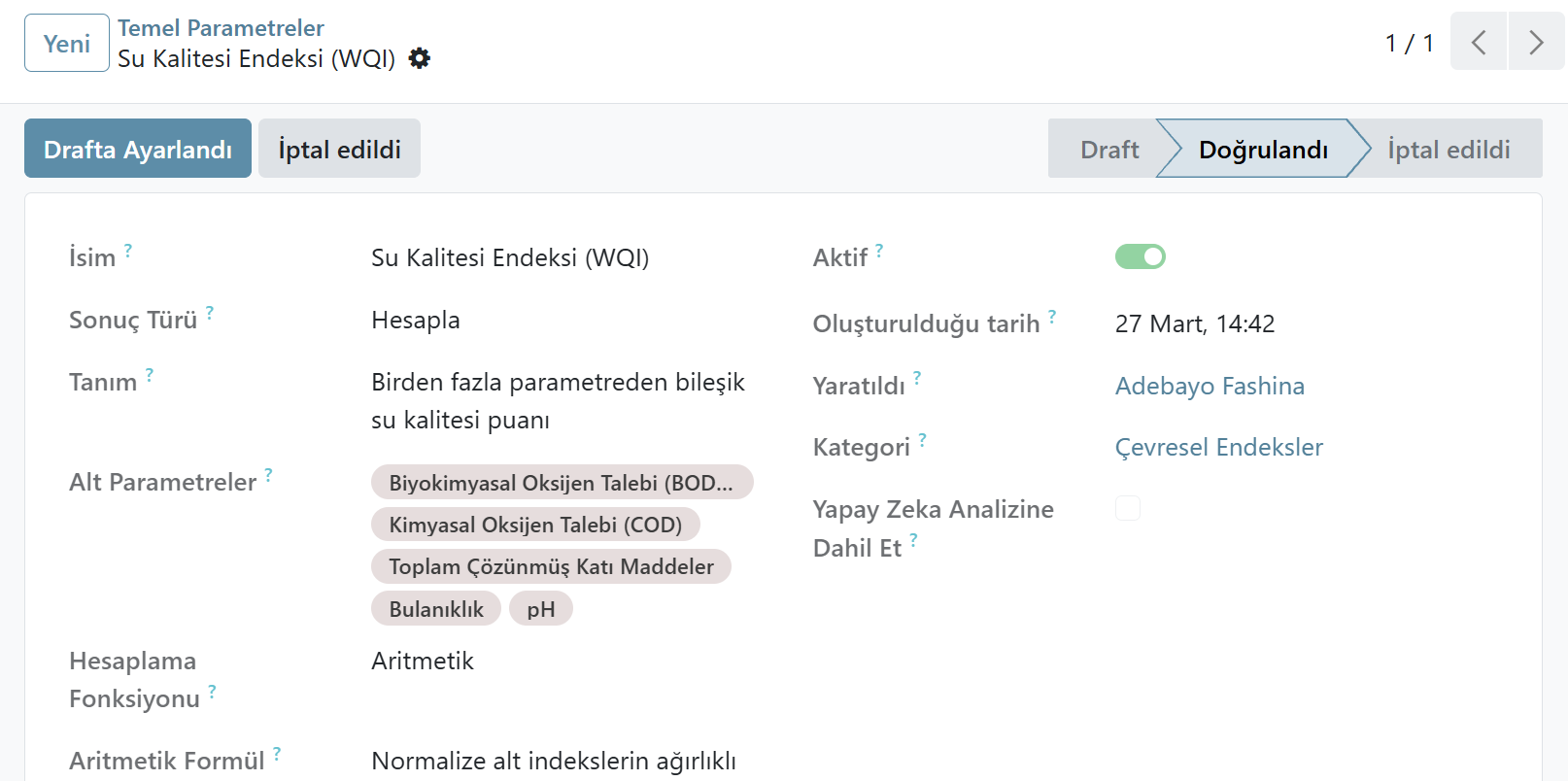Show help tooltip next to Aktif
1568x781 pixels.
tap(879, 250)
